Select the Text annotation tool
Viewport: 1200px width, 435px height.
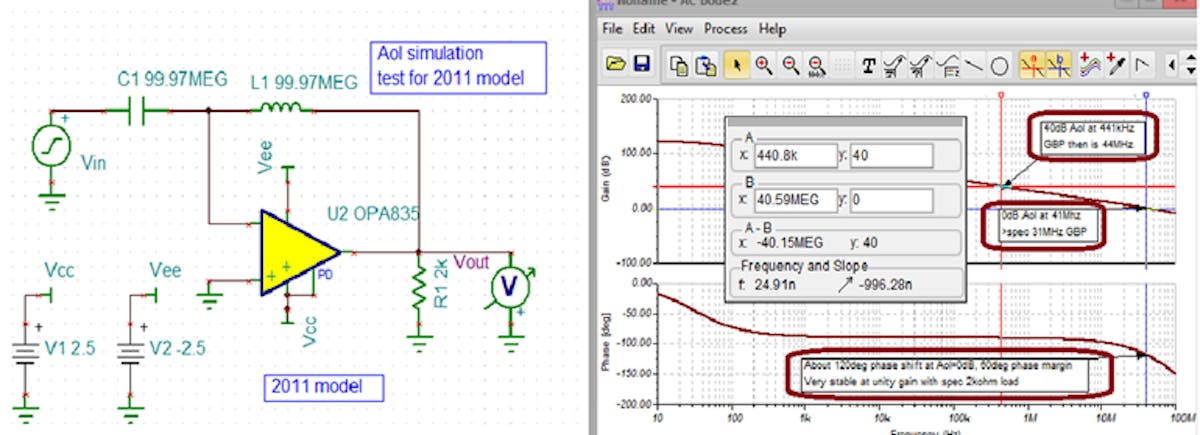pyautogui.click(x=869, y=66)
